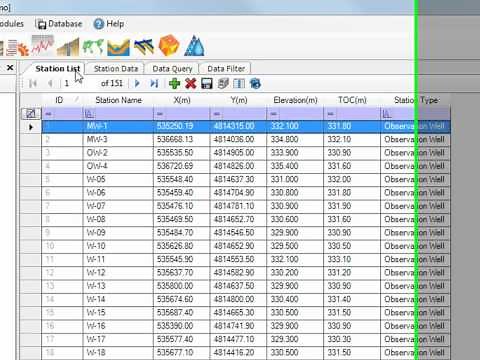Select station name cell W-18
The image size is (480, 360).
(x=118, y=353)
